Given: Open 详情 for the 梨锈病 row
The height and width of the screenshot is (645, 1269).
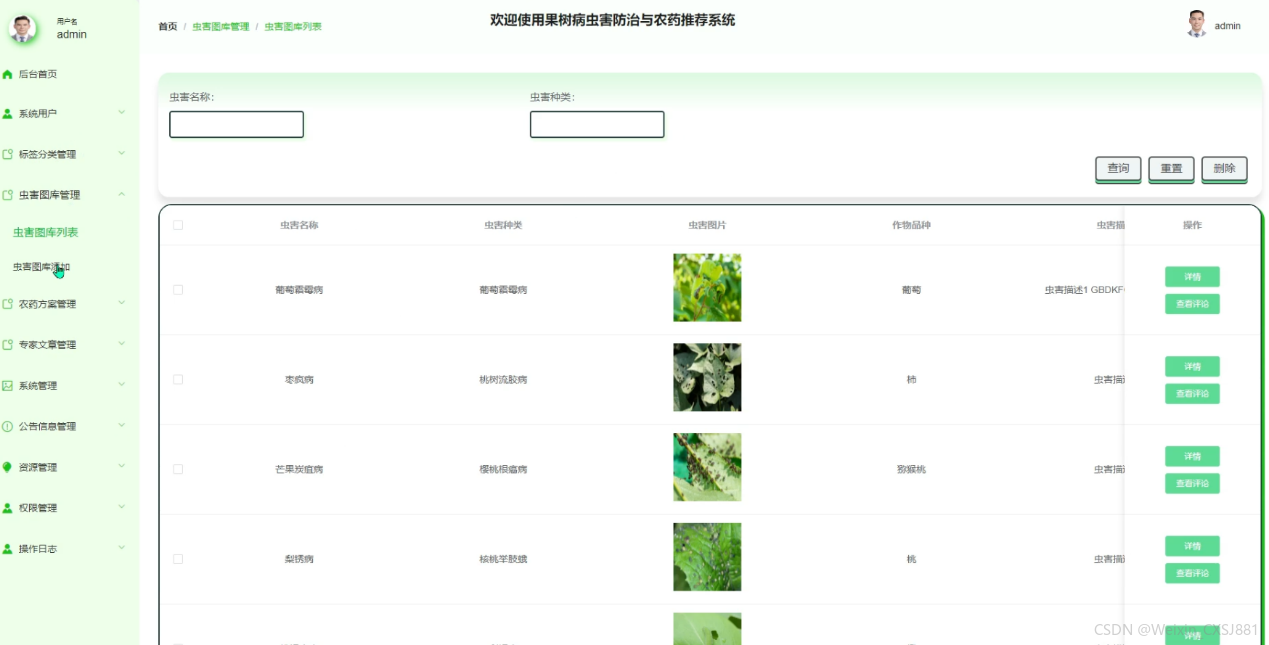Looking at the screenshot, I should click(1192, 546).
